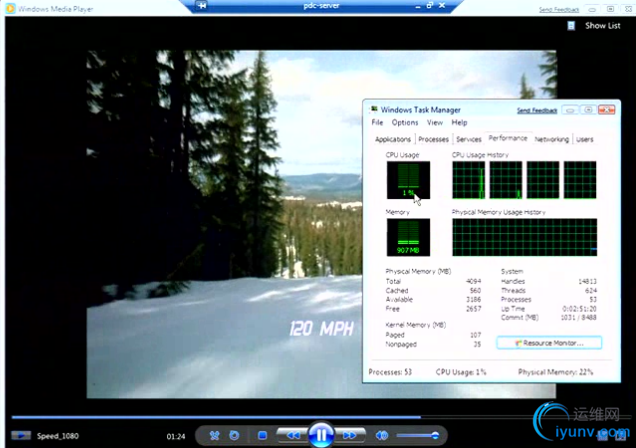The image size is (636, 448).
Task: Click the Memory 907 MB gauge
Action: point(408,237)
